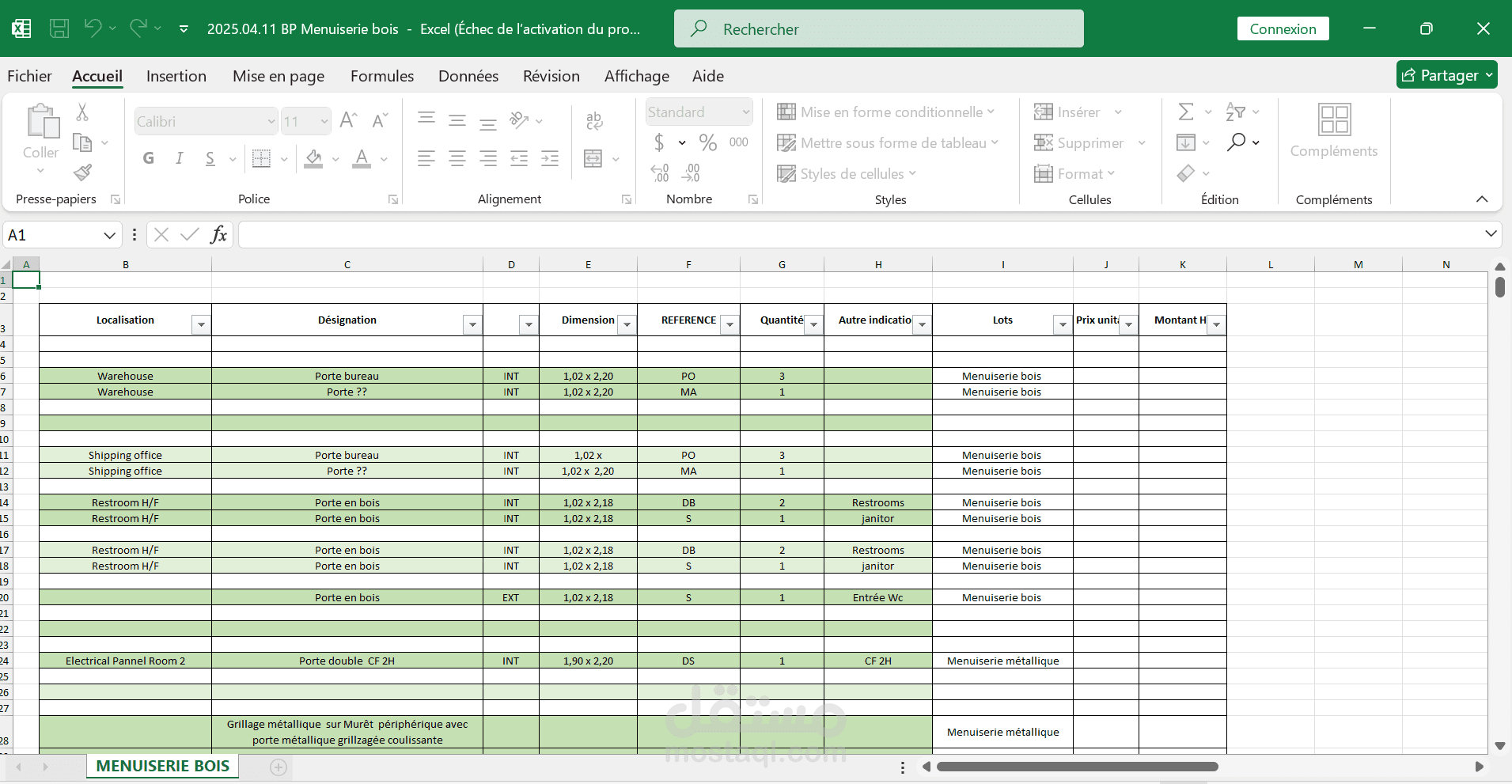Apply the percentage style icon
The width and height of the screenshot is (1512, 784).
(x=707, y=142)
